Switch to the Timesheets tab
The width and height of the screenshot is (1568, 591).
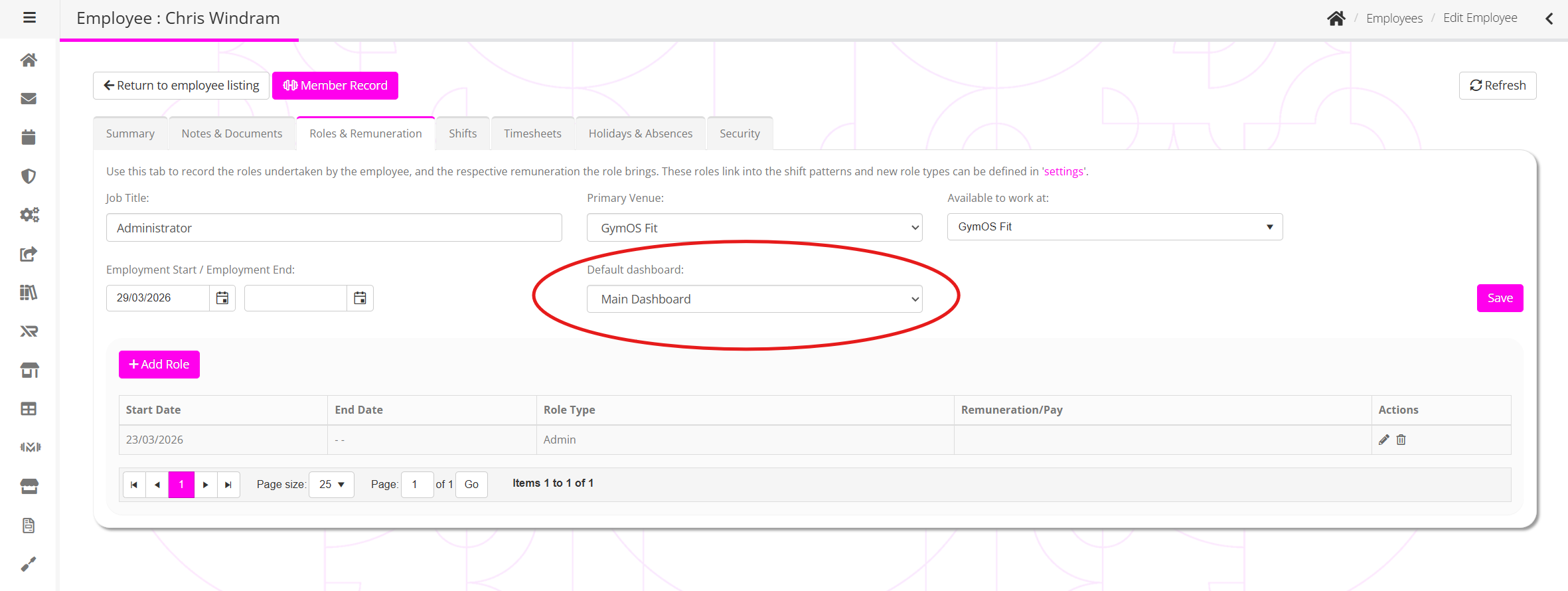click(532, 133)
